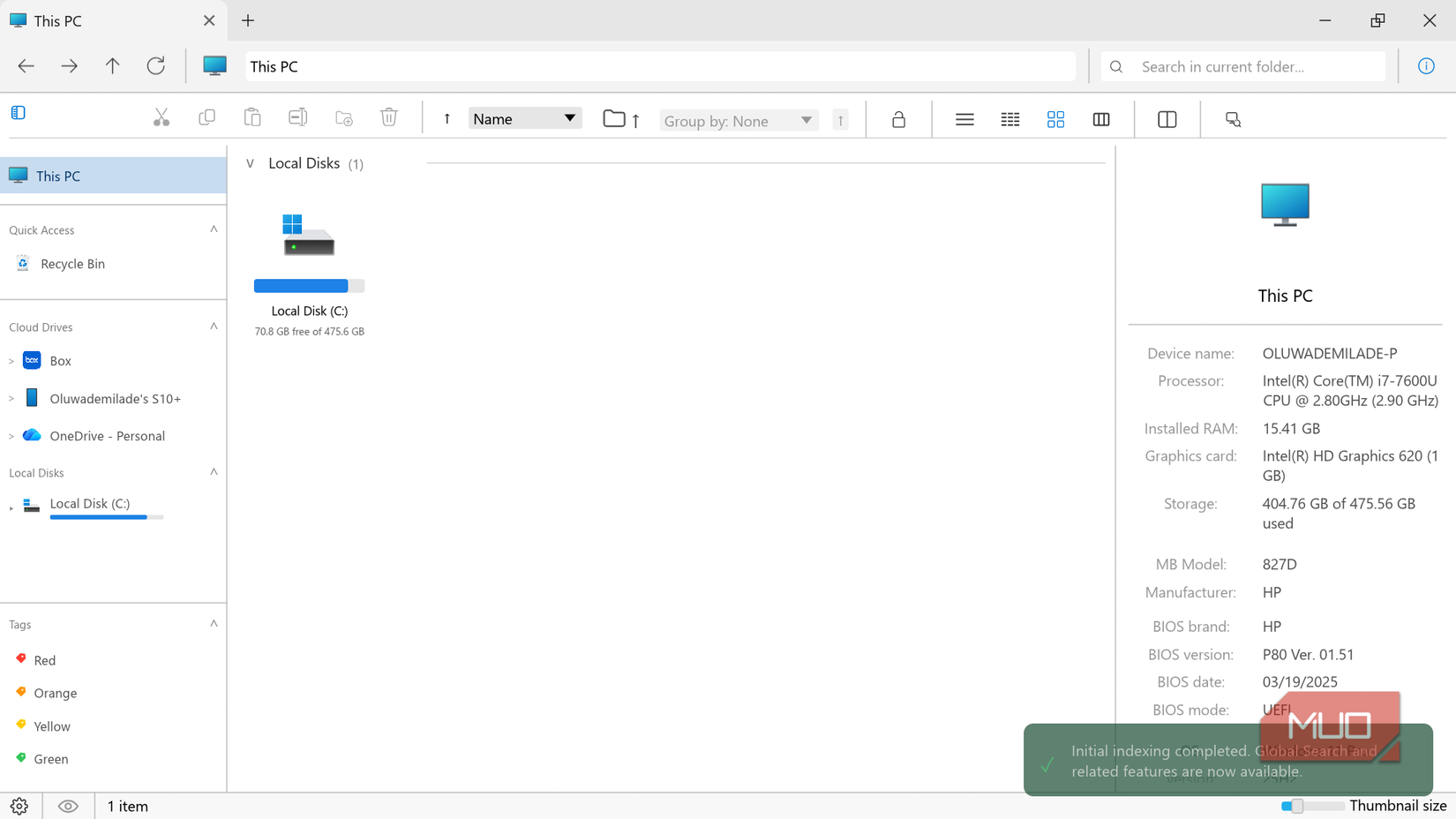Open the Name sort dropdown
This screenshot has height=819, width=1456.
[x=525, y=118]
